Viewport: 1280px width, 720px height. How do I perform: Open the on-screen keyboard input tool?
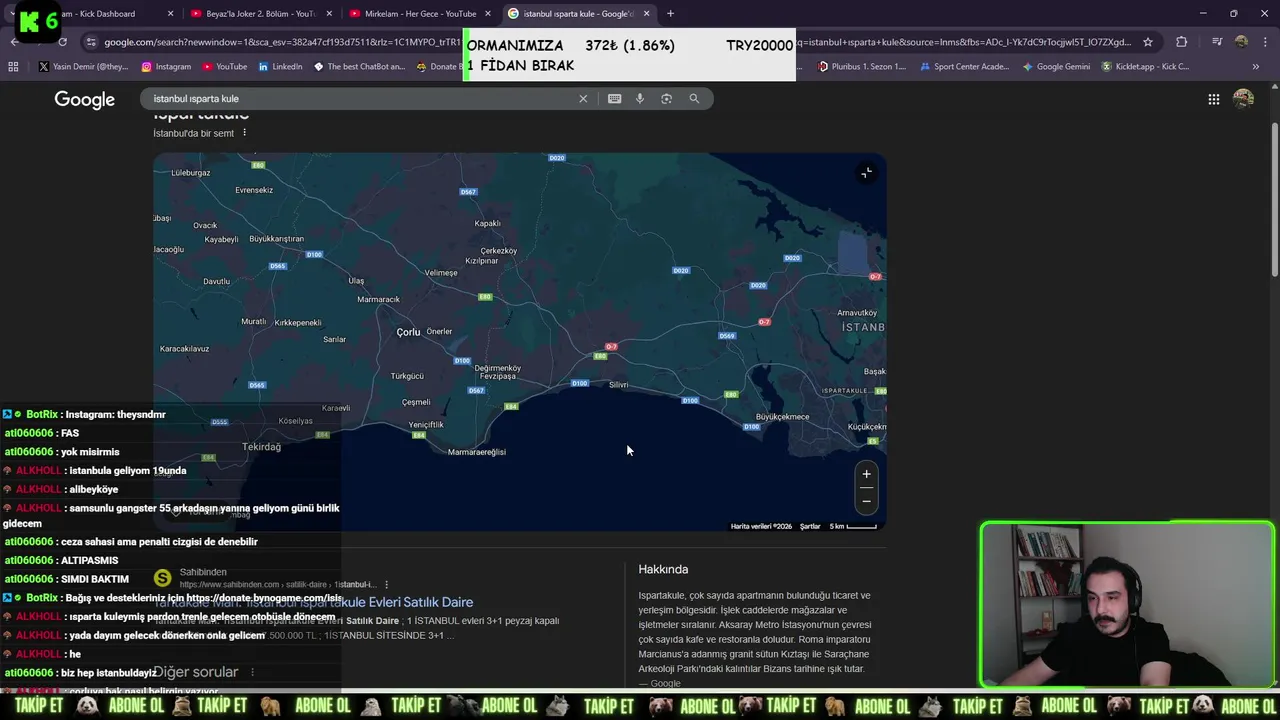click(x=614, y=99)
